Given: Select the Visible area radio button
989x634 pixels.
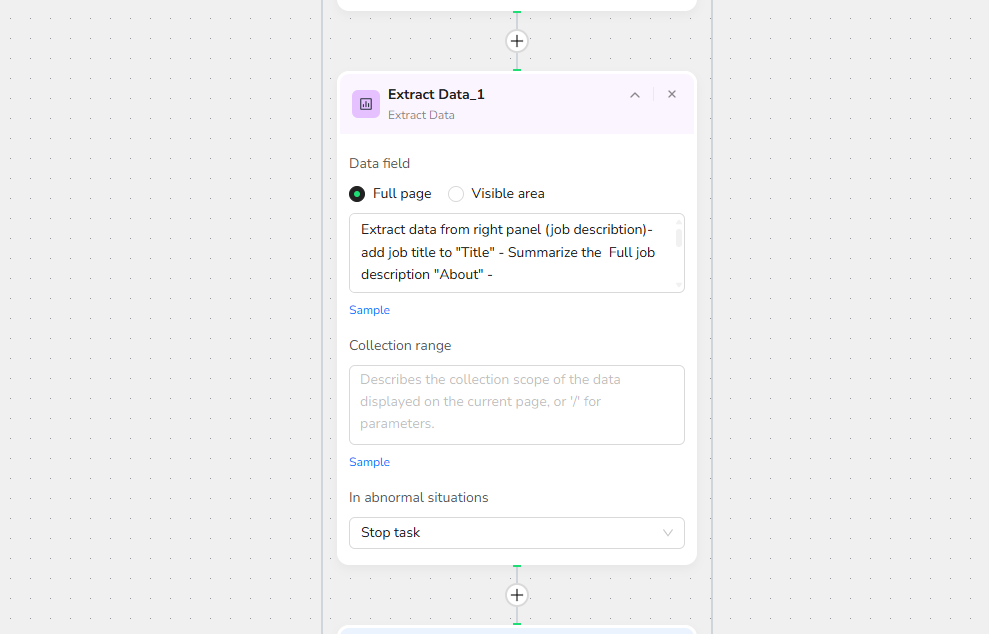Looking at the screenshot, I should pyautogui.click(x=456, y=194).
